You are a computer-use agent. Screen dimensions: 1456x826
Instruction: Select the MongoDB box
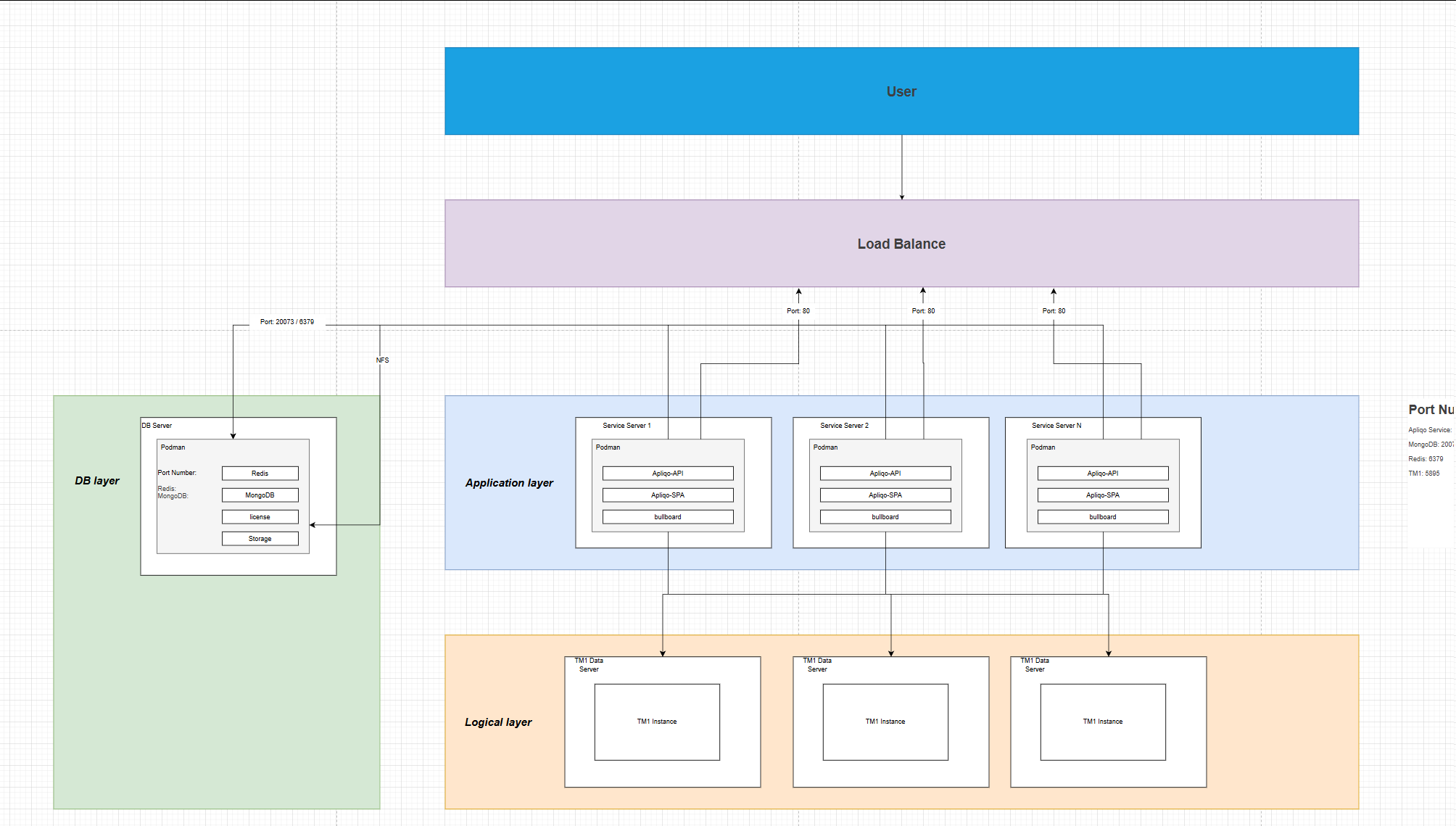pos(260,495)
